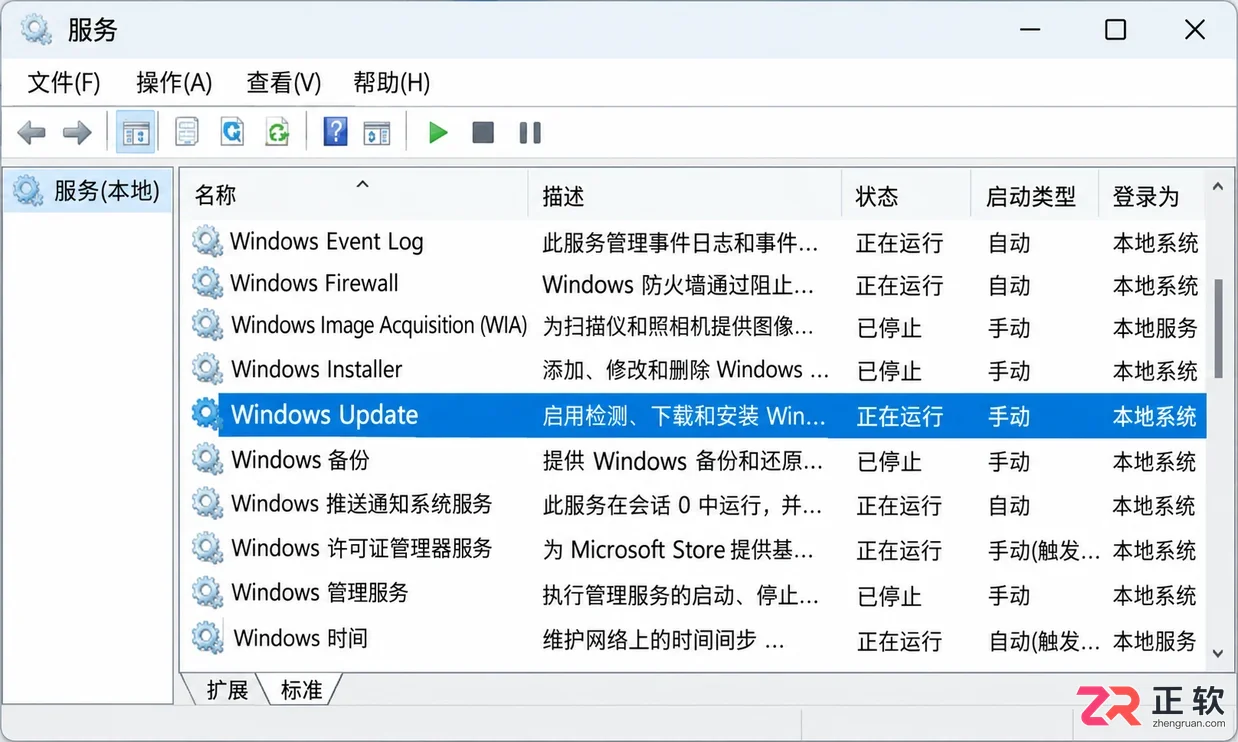This screenshot has height=742, width=1238.
Task: Click description starting 为 Microsoft Store 提供基
Action: [678, 550]
